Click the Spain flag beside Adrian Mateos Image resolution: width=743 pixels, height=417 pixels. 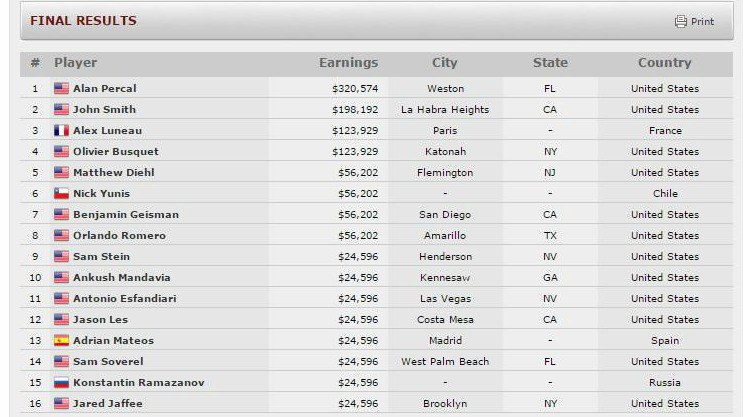(x=61, y=341)
